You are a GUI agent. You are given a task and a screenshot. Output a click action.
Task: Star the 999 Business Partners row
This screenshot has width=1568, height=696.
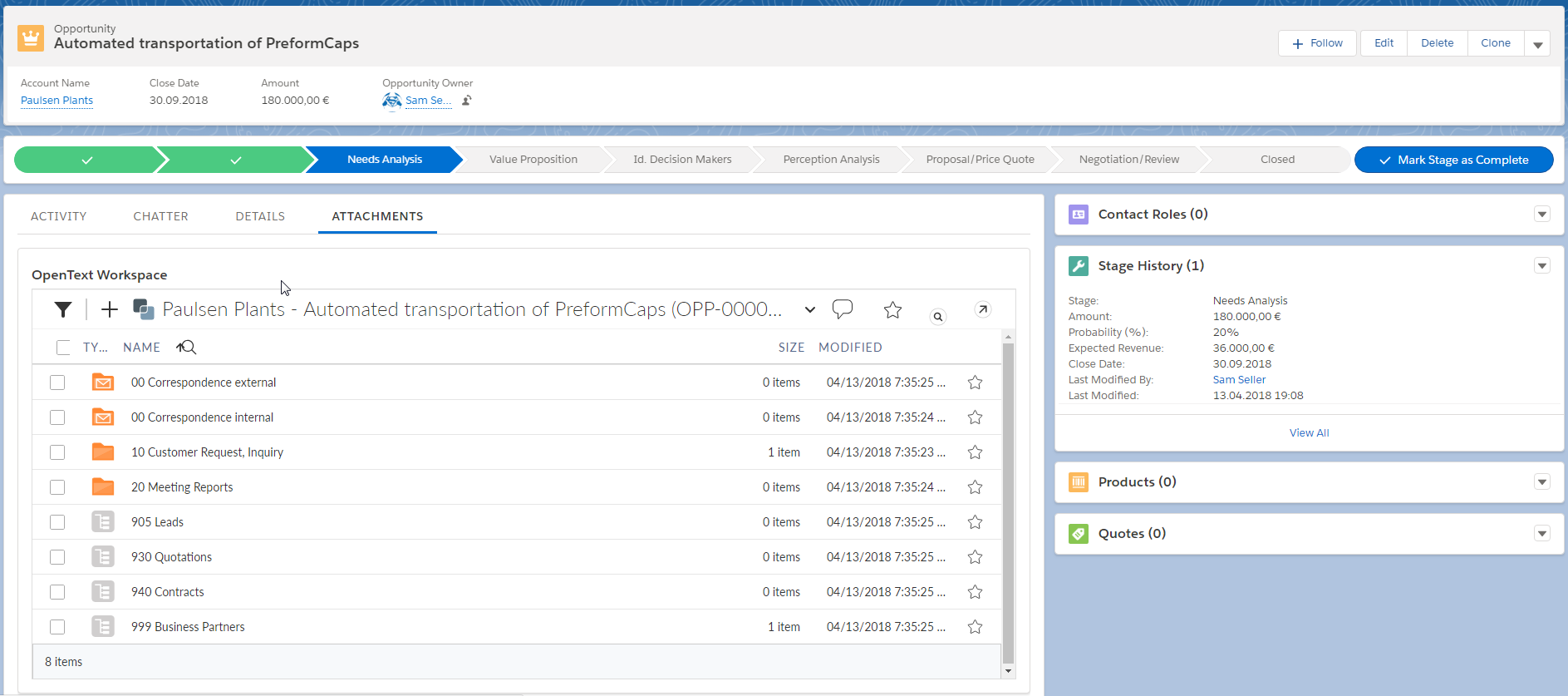[x=976, y=627]
